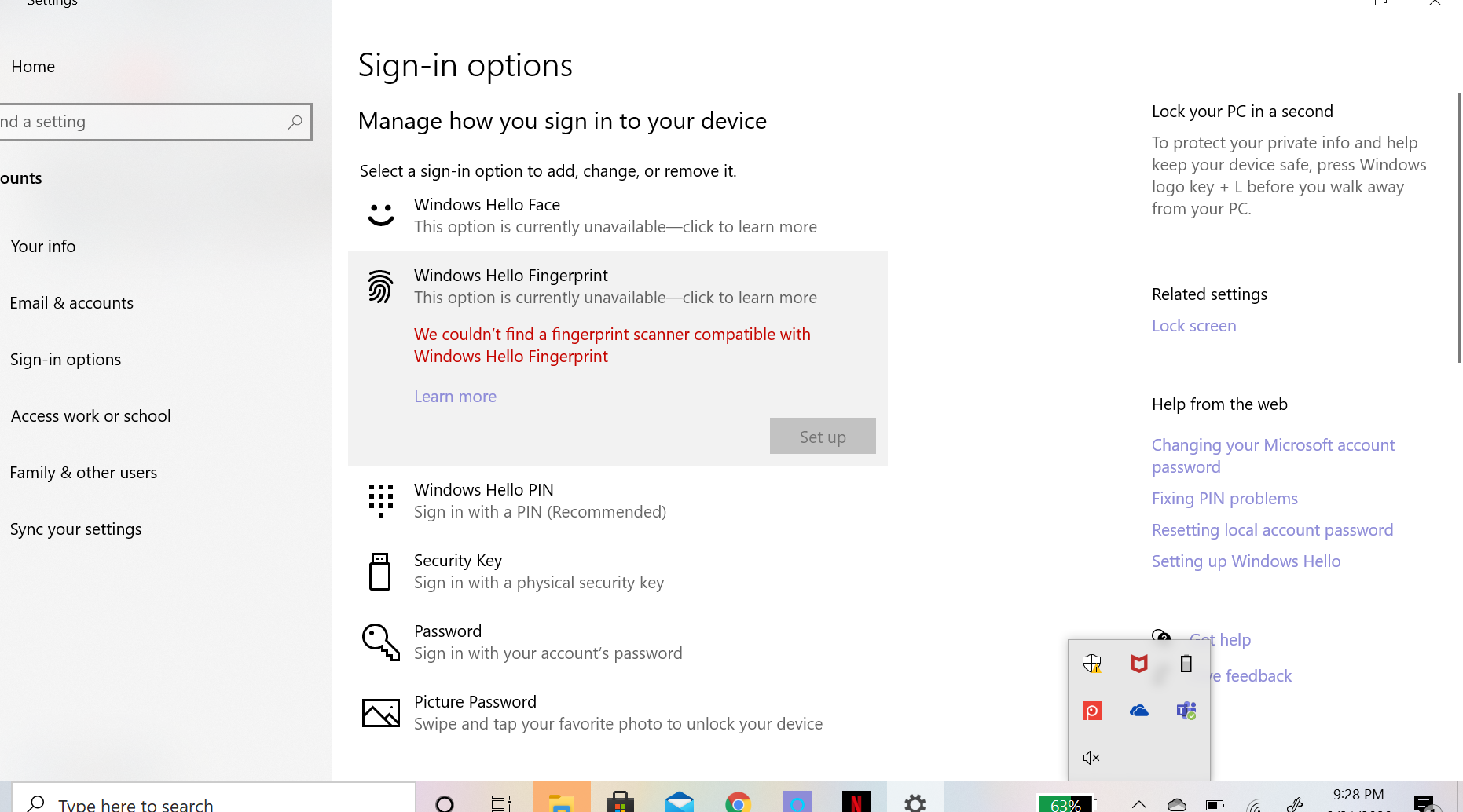Select Windows Hello Face smiley icon
Image resolution: width=1463 pixels, height=812 pixels.
(381, 215)
